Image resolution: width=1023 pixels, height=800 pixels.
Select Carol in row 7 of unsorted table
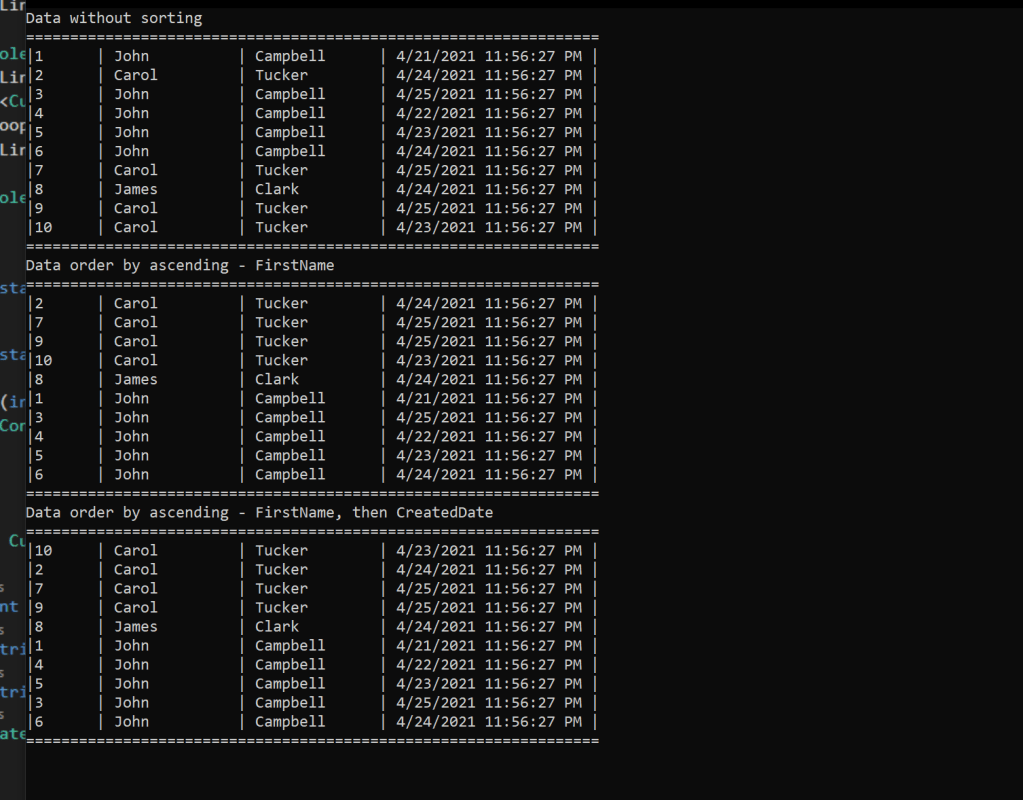[x=135, y=170]
